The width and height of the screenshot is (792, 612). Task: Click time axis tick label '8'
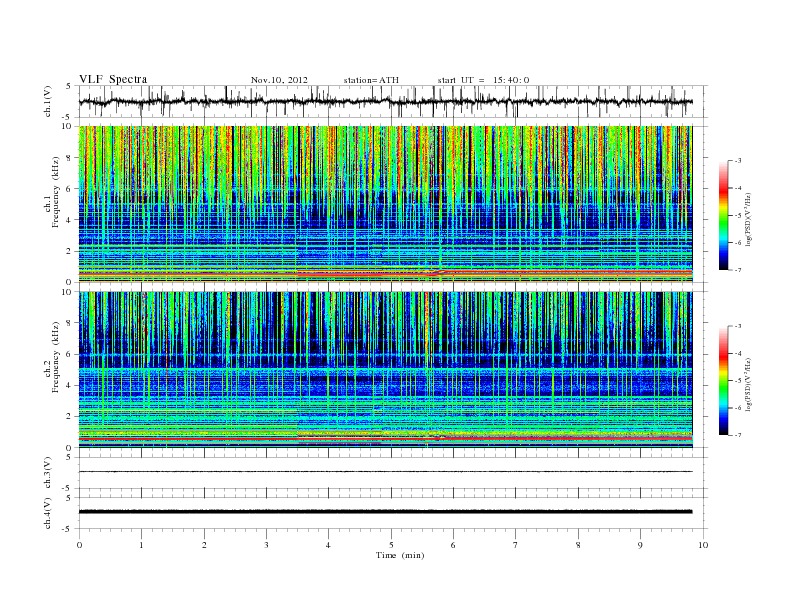tap(578, 545)
